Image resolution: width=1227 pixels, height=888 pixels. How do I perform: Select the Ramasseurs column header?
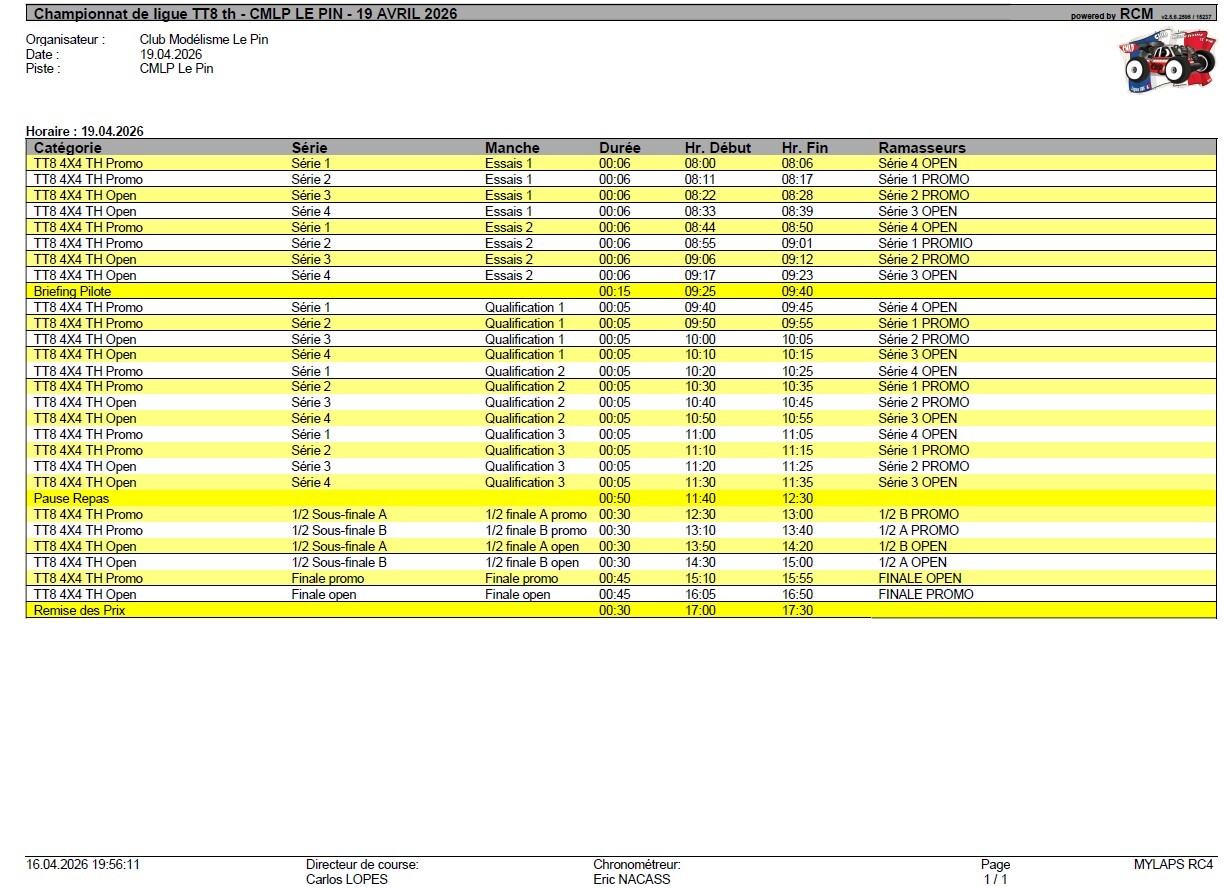[x=922, y=147]
